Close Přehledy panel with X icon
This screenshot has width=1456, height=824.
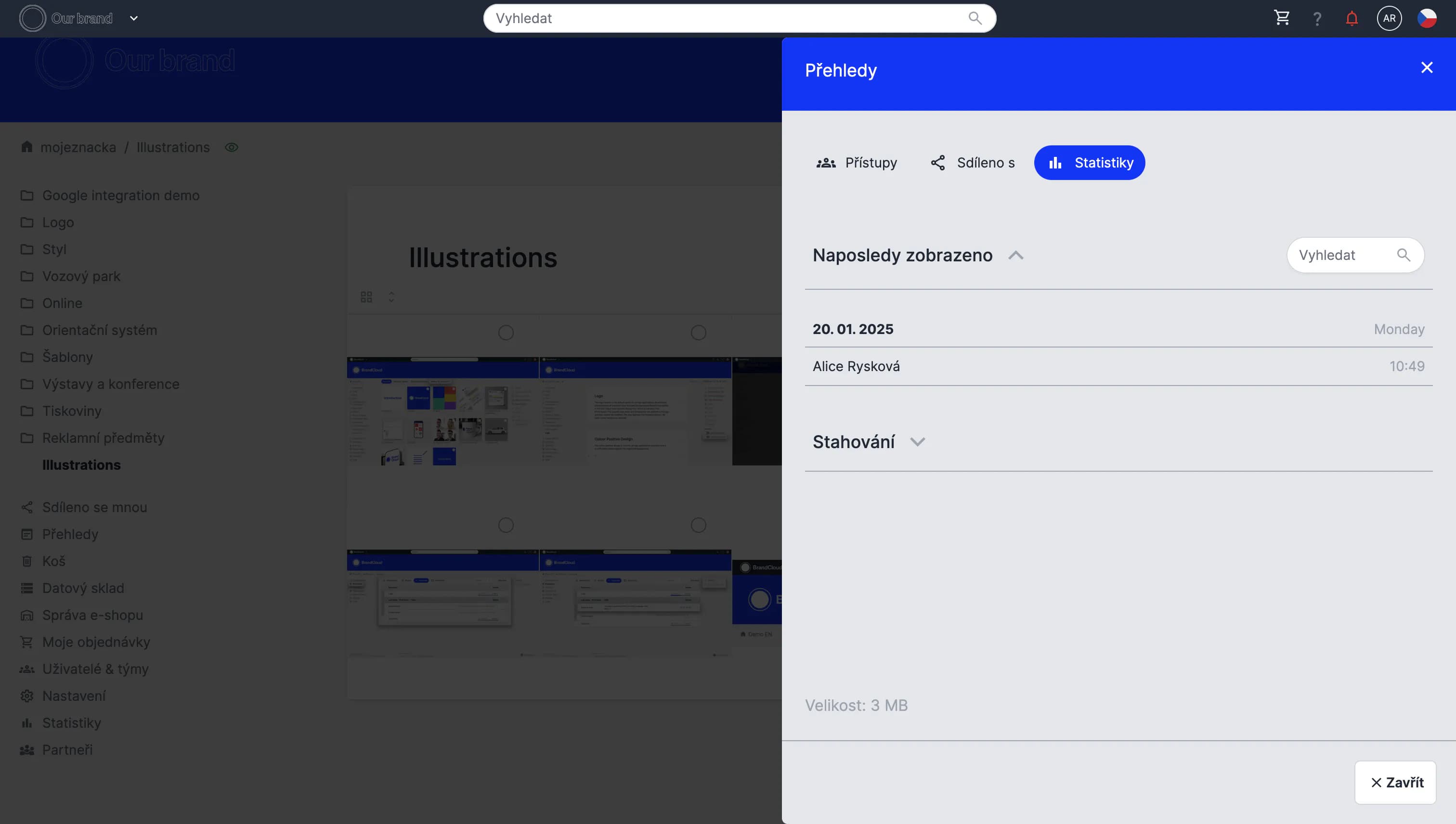pyautogui.click(x=1427, y=68)
